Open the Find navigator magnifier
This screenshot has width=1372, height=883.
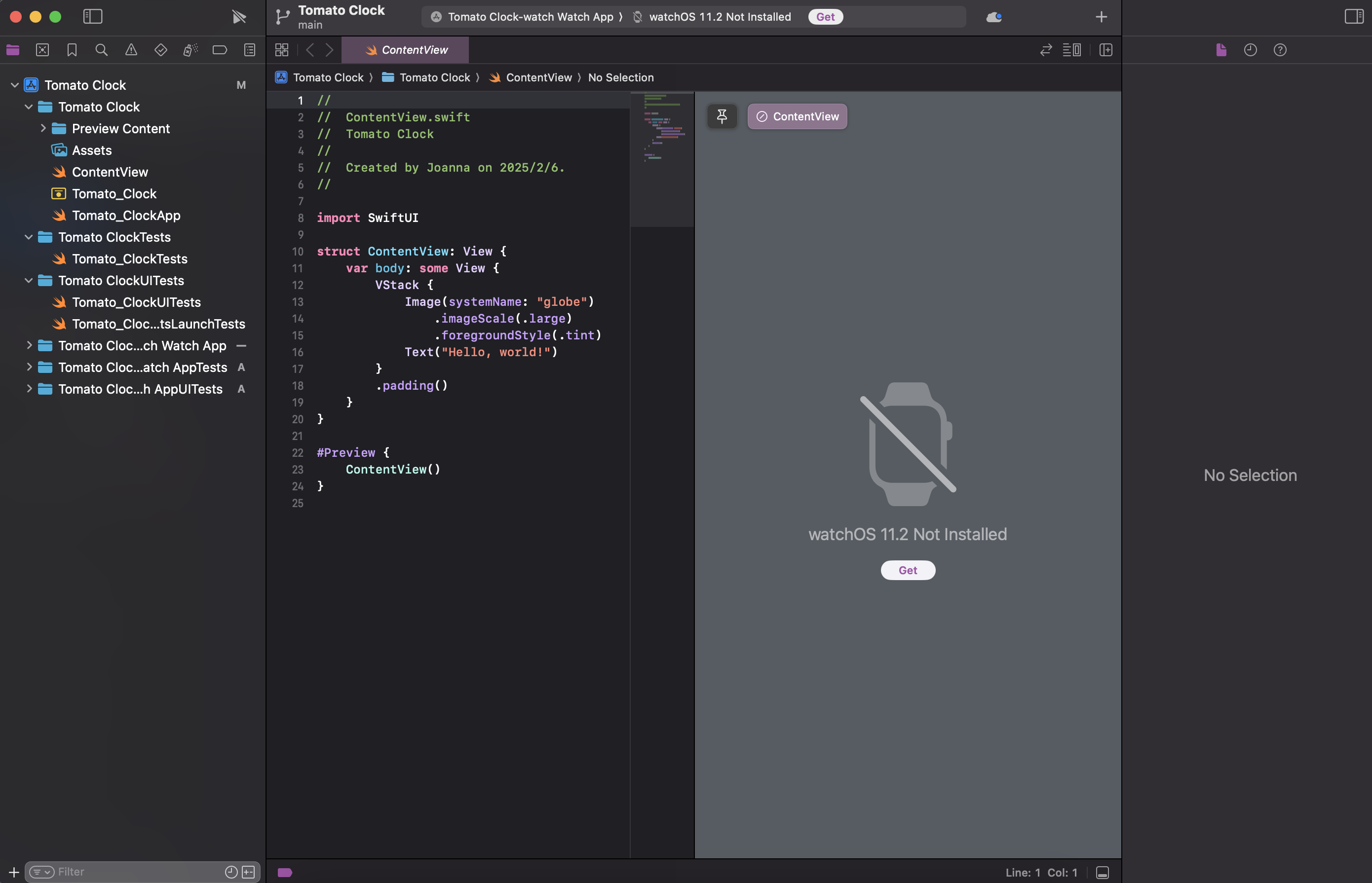(x=102, y=50)
